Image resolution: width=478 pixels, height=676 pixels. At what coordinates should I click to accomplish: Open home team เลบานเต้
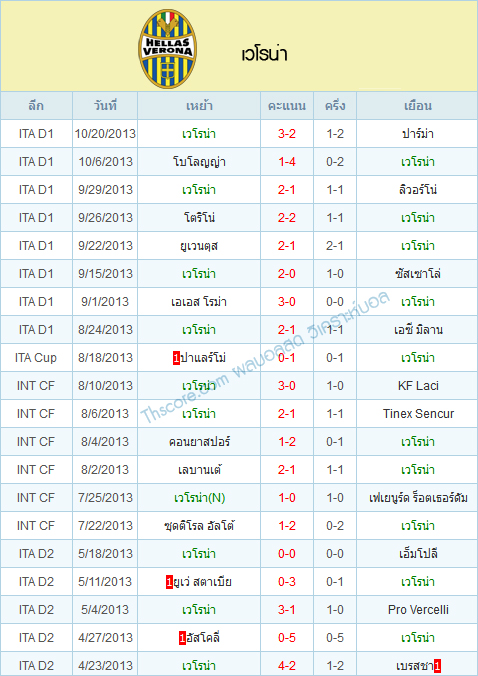point(199,470)
